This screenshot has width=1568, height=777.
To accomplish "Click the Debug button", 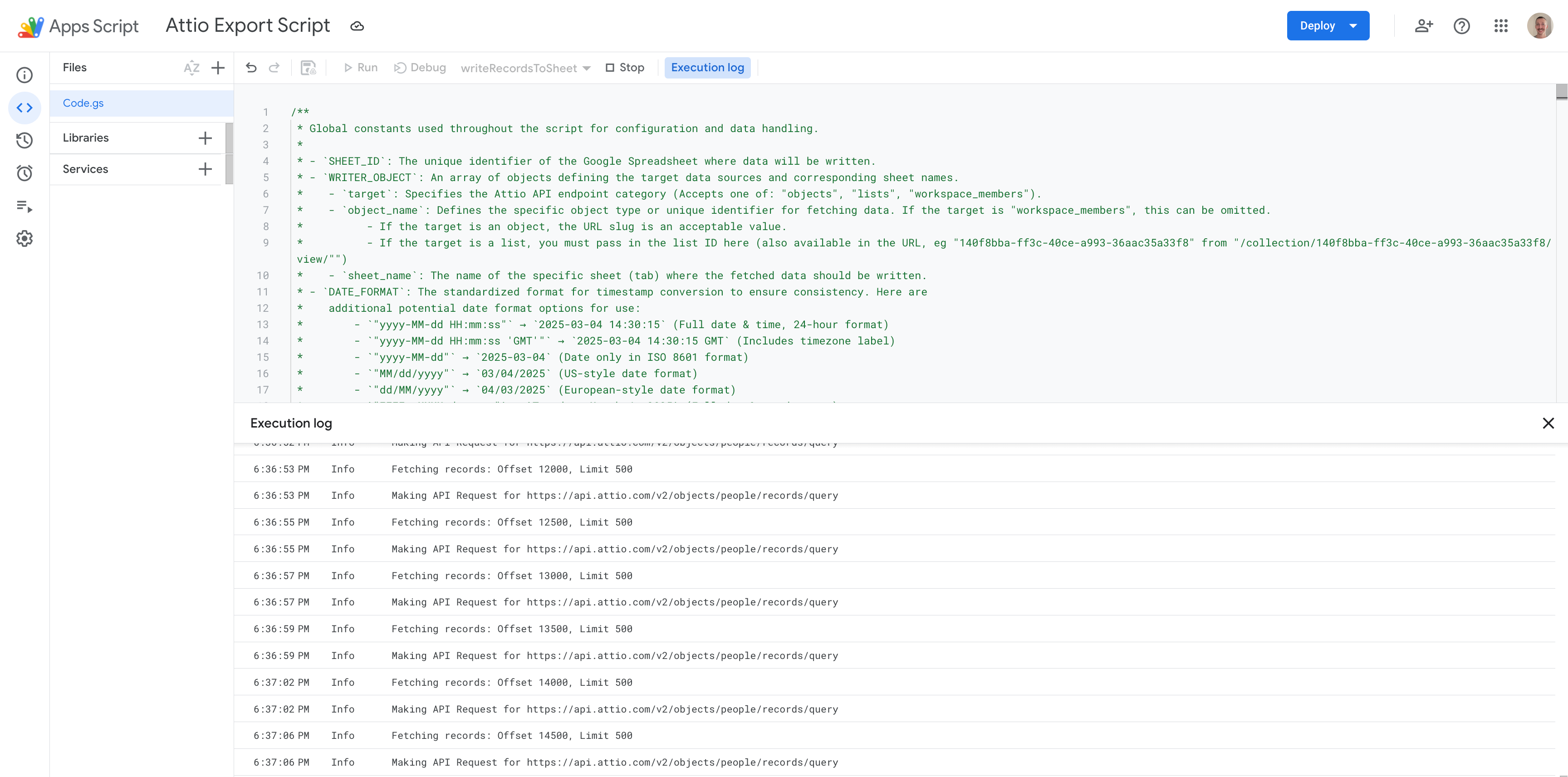I will pyautogui.click(x=420, y=68).
